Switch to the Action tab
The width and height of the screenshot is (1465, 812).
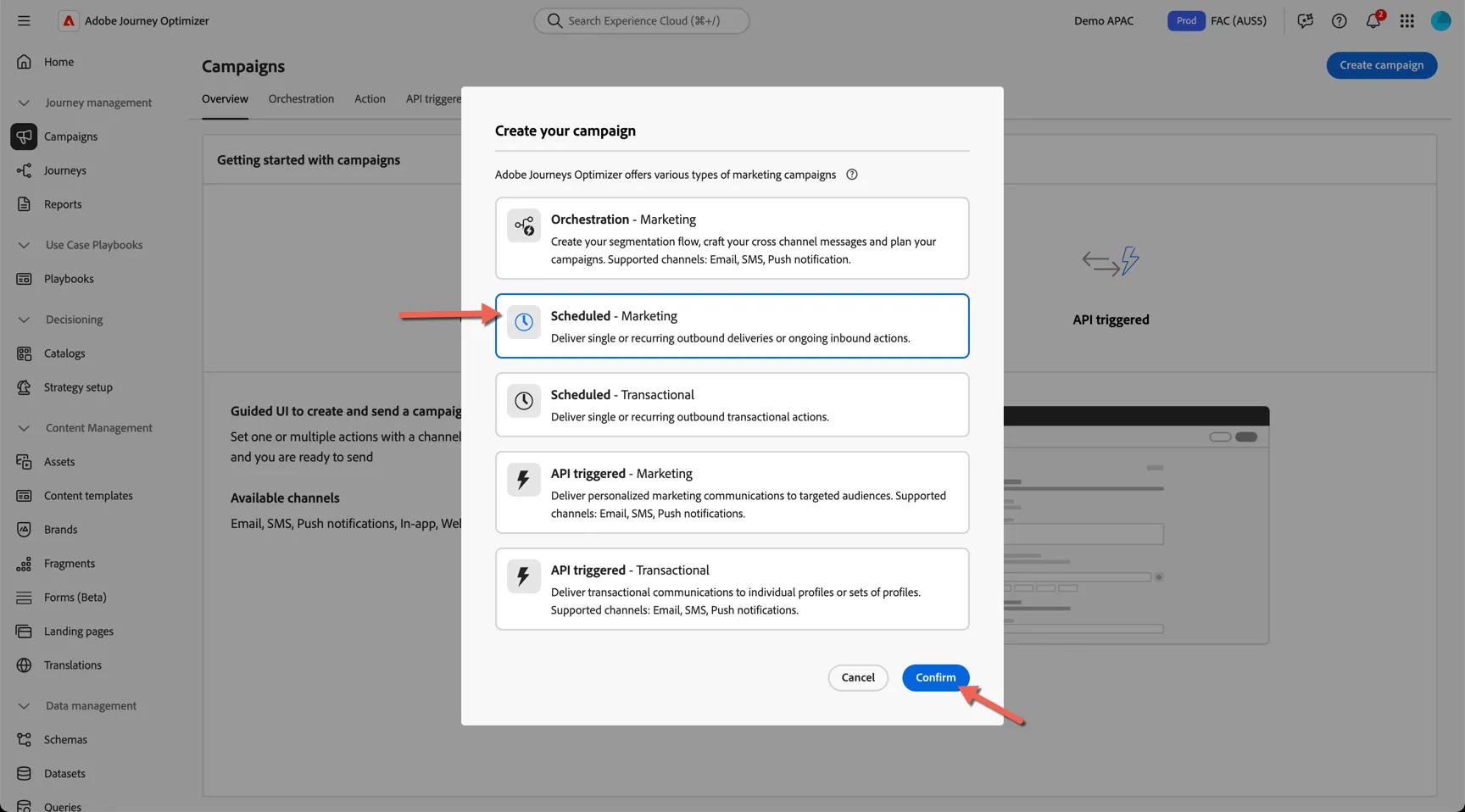tap(370, 99)
